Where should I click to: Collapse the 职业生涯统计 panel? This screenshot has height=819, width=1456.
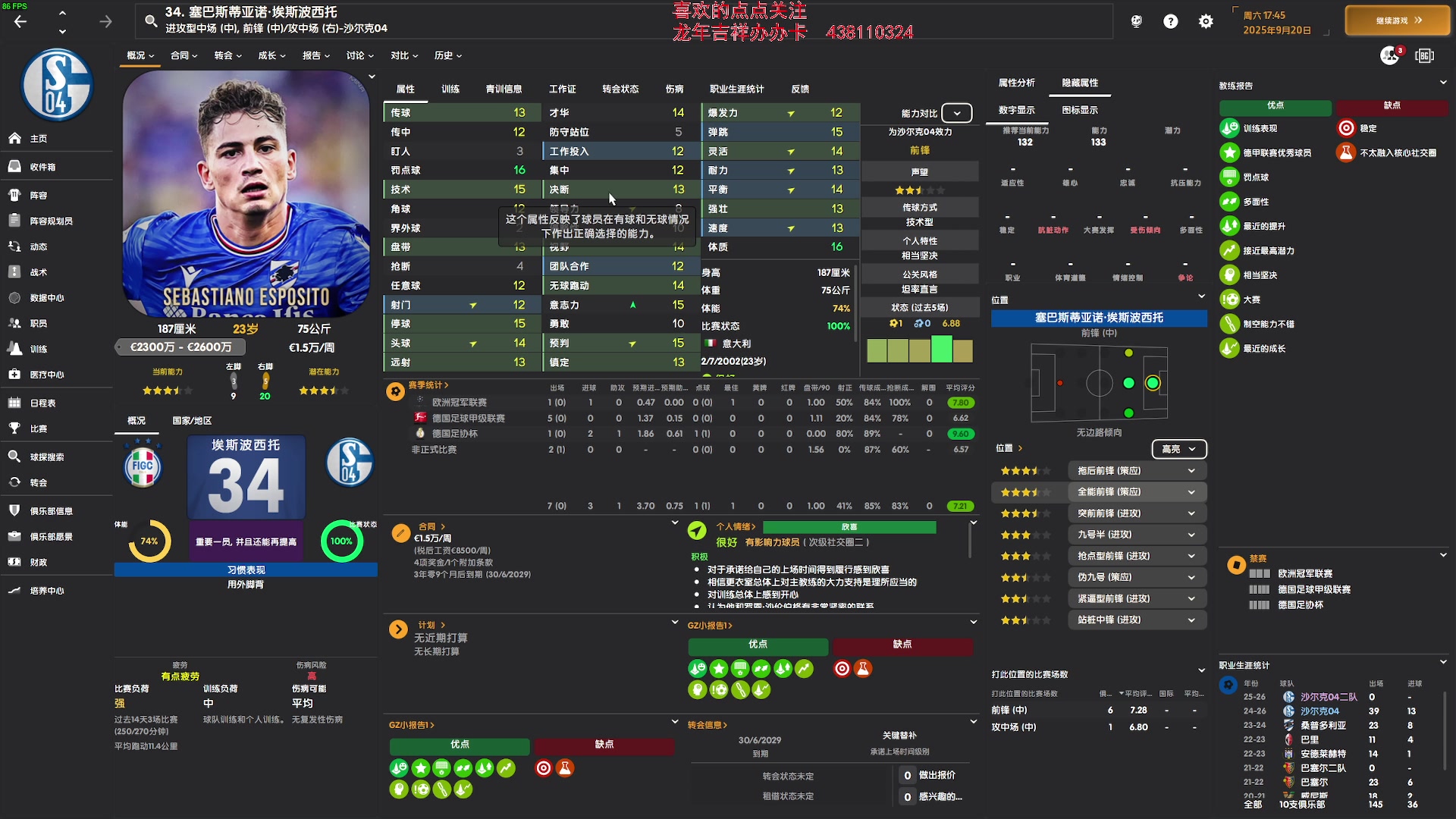pos(1443,662)
